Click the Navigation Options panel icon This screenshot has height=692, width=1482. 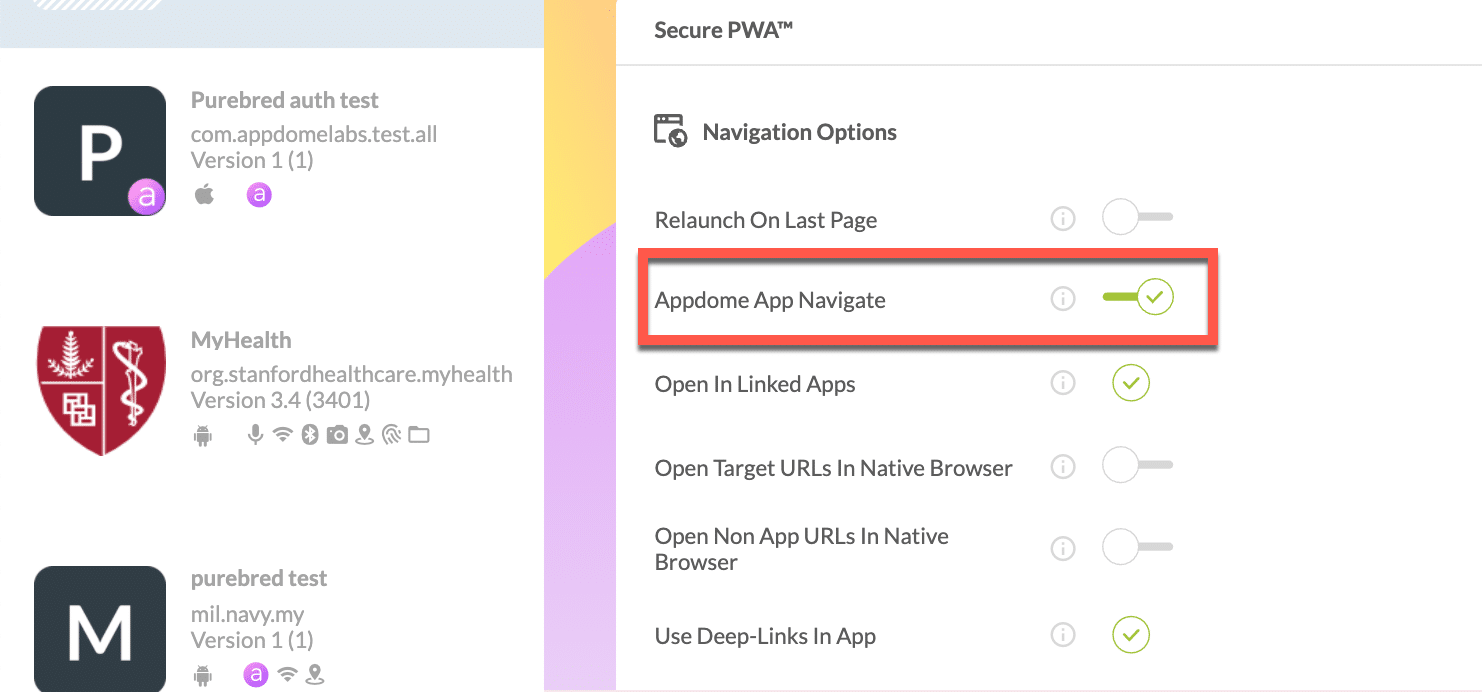670,131
